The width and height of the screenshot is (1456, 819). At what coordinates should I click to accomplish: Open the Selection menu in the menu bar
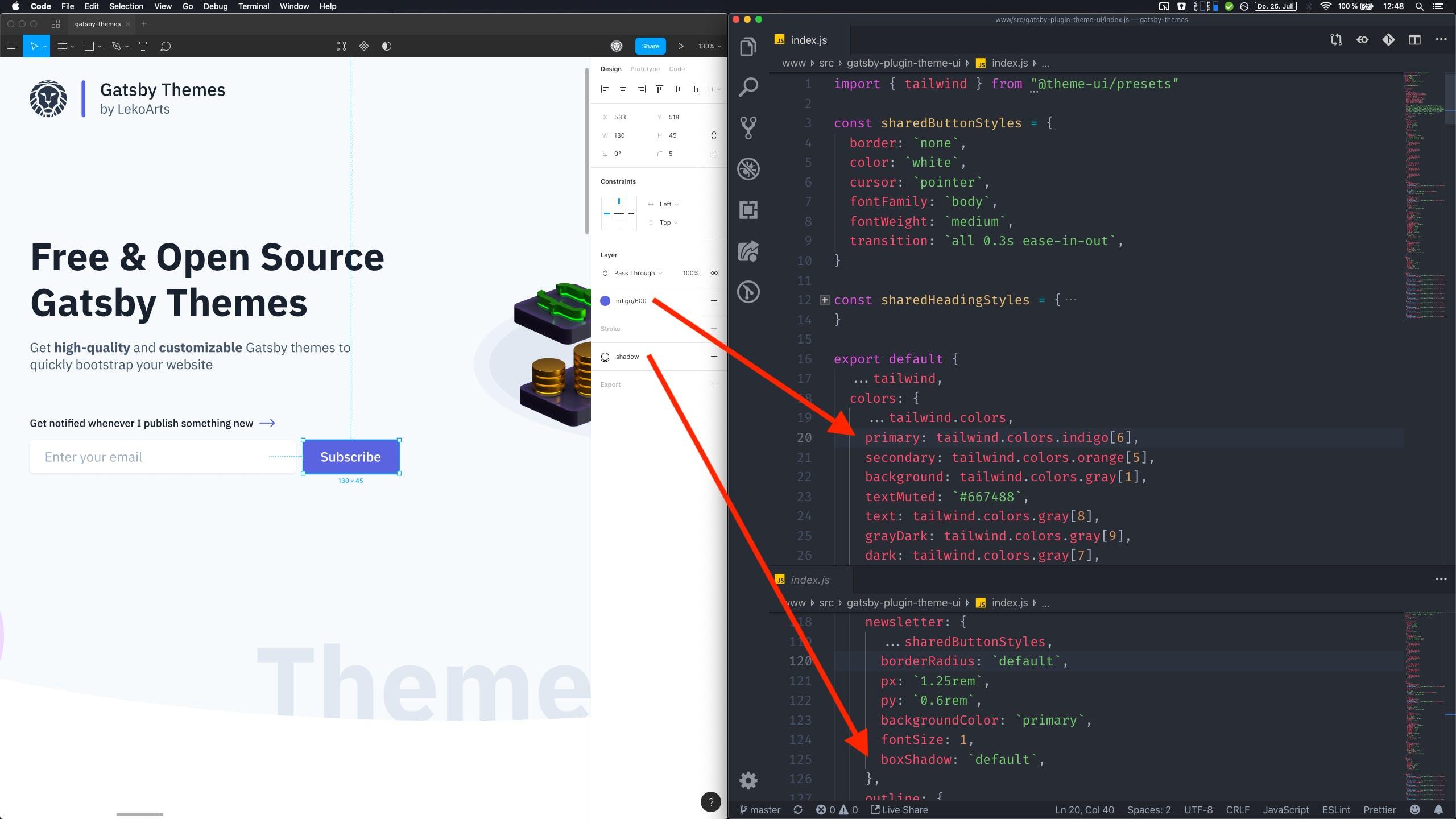point(126,6)
